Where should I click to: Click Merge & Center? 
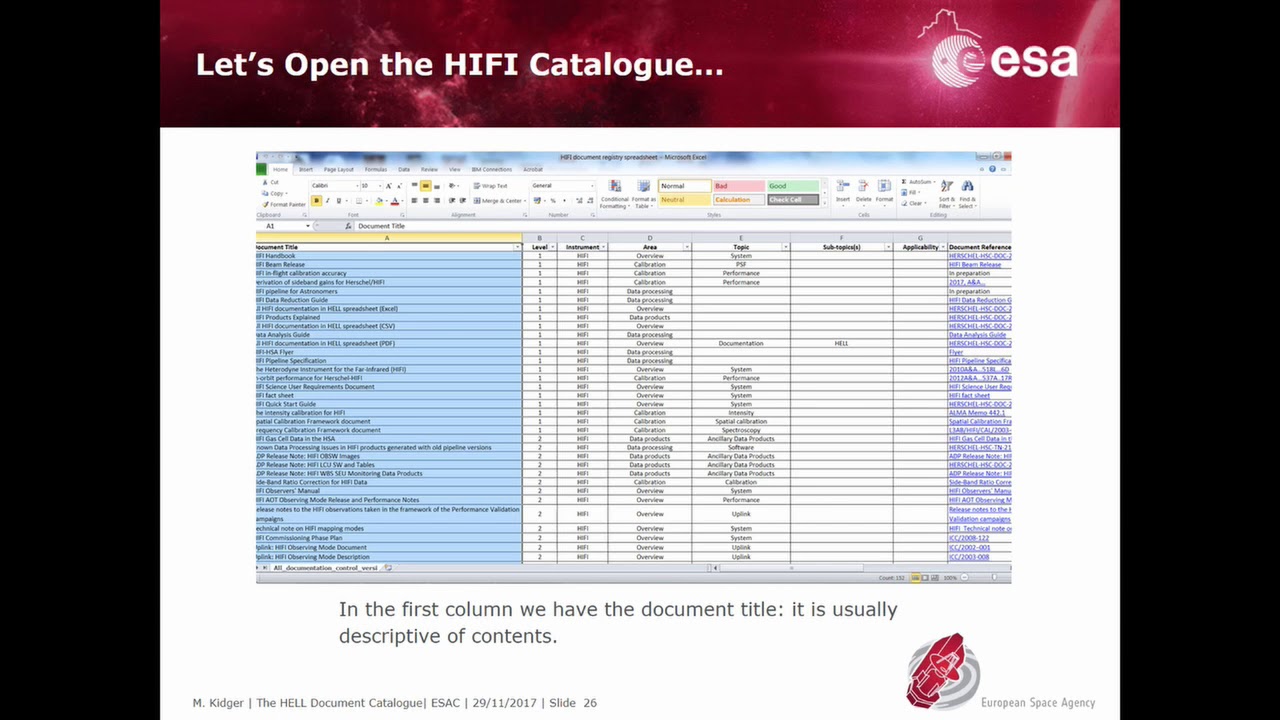pyautogui.click(x=500, y=201)
